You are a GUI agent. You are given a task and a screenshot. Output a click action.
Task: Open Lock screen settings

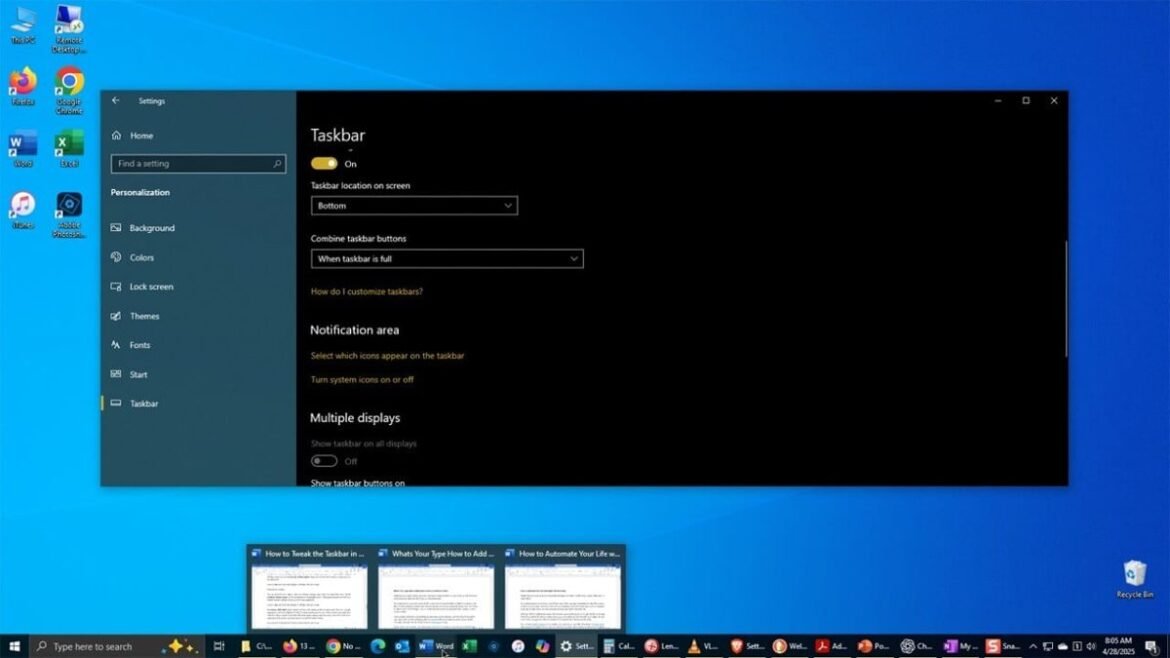tap(152, 286)
